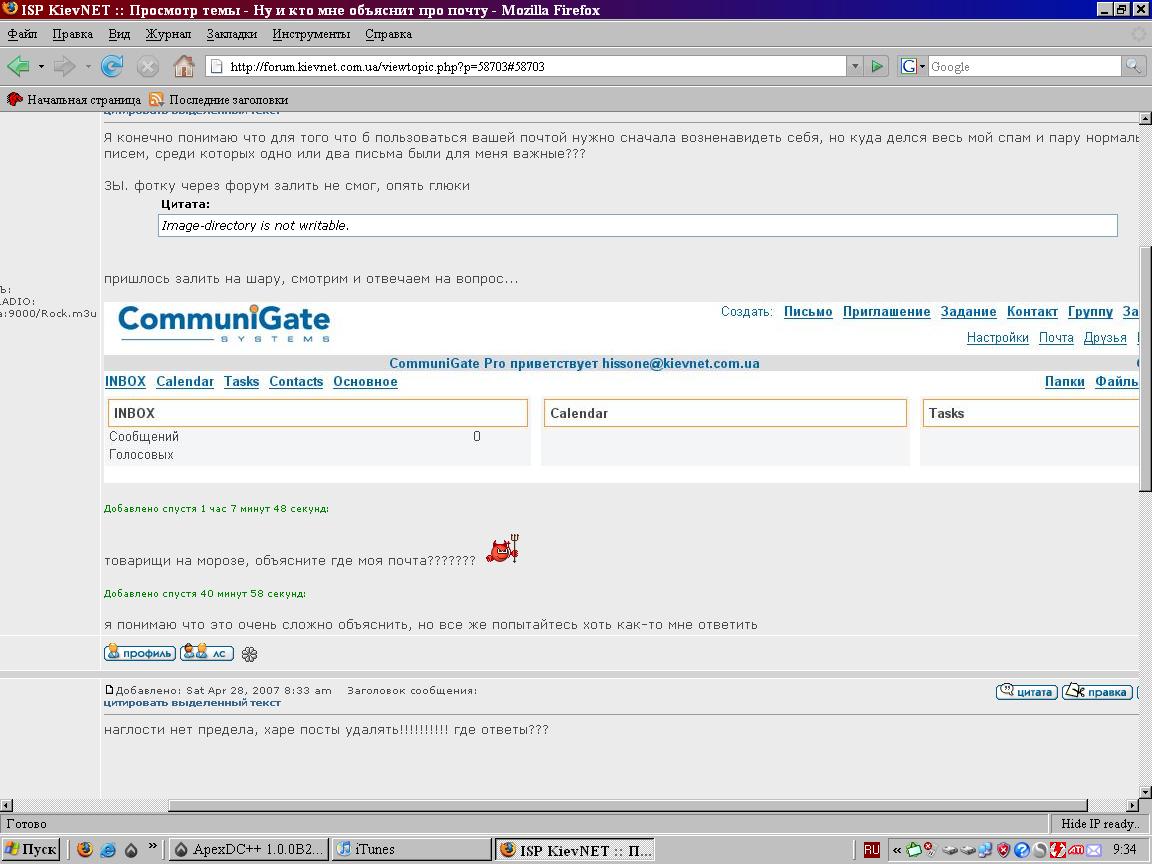The height and width of the screenshot is (864, 1152).
Task: Click the цитата quote button
Action: 1026,691
